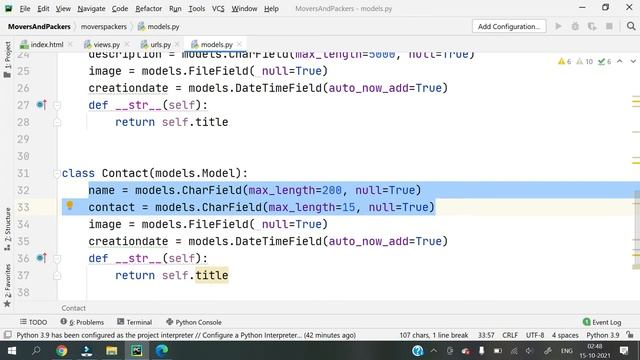Open the Project tool window sidebar

(x=7, y=60)
